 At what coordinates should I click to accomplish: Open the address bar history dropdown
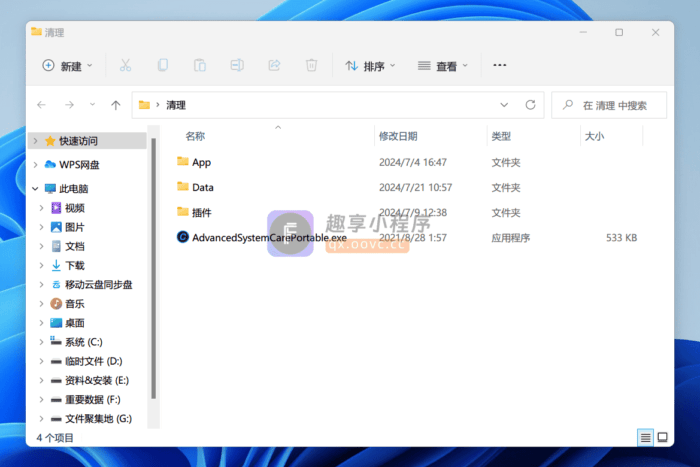pyautogui.click(x=504, y=105)
